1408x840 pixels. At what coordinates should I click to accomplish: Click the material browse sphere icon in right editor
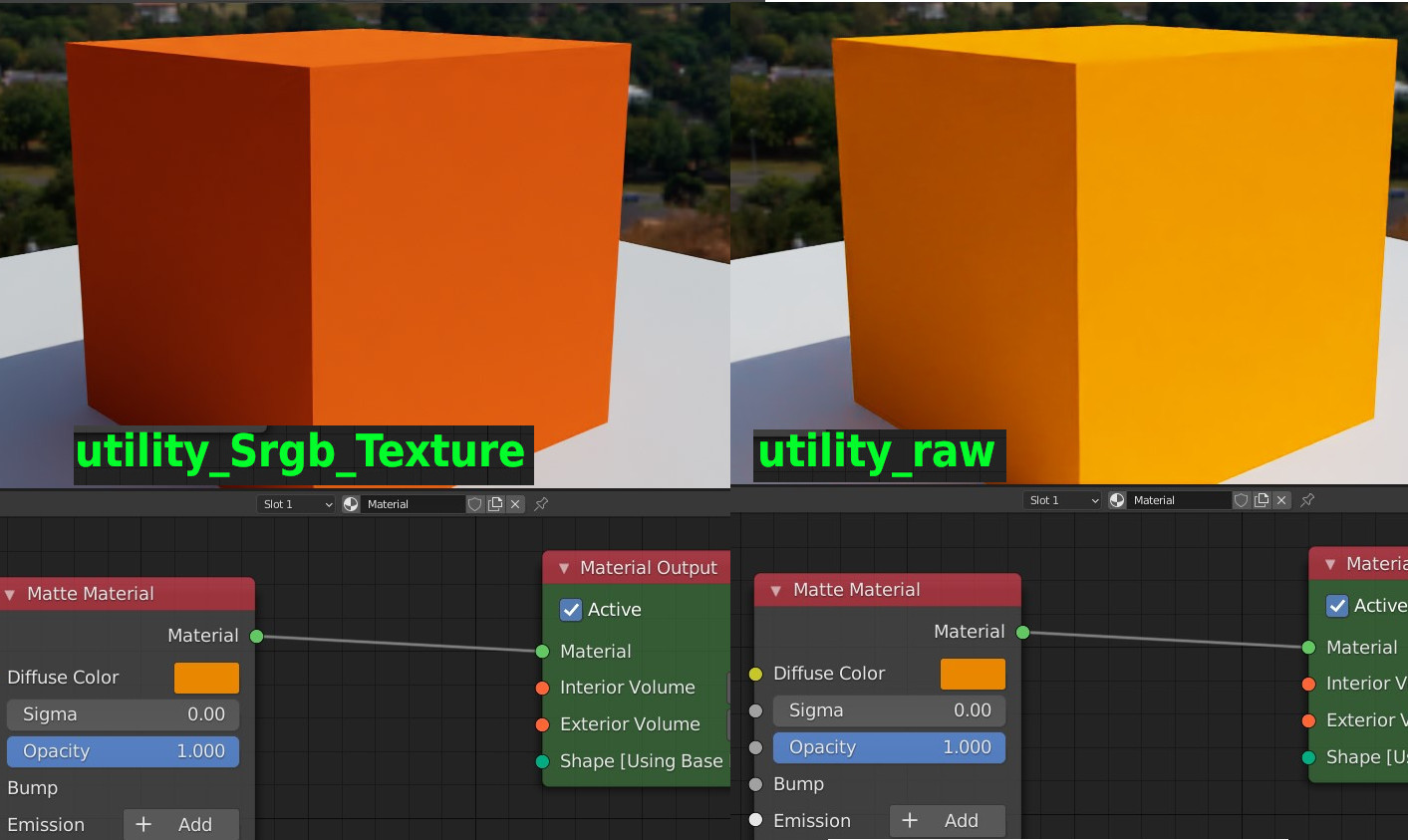point(1117,500)
